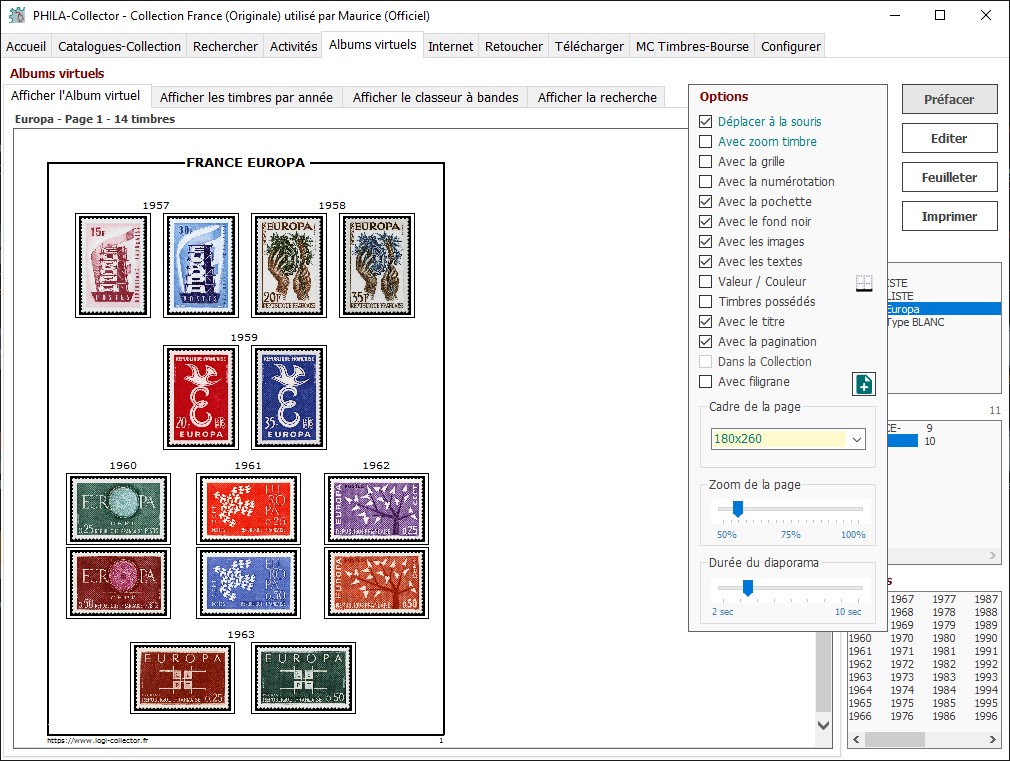Click the 1960 green Europa stamp
The height and width of the screenshot is (761, 1010).
pyautogui.click(x=119, y=508)
